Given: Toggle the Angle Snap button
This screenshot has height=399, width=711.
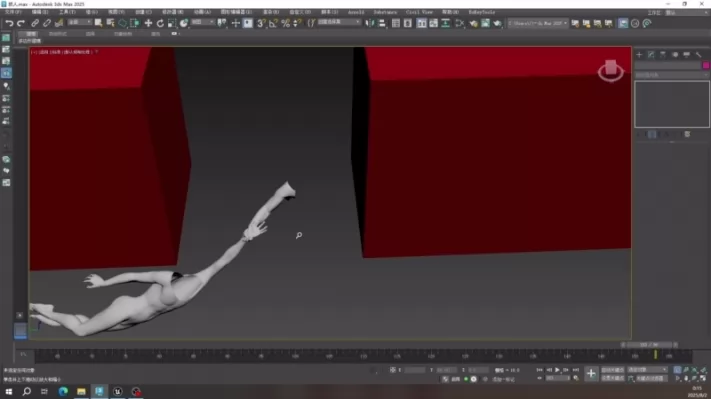Looking at the screenshot, I should (x=273, y=23).
